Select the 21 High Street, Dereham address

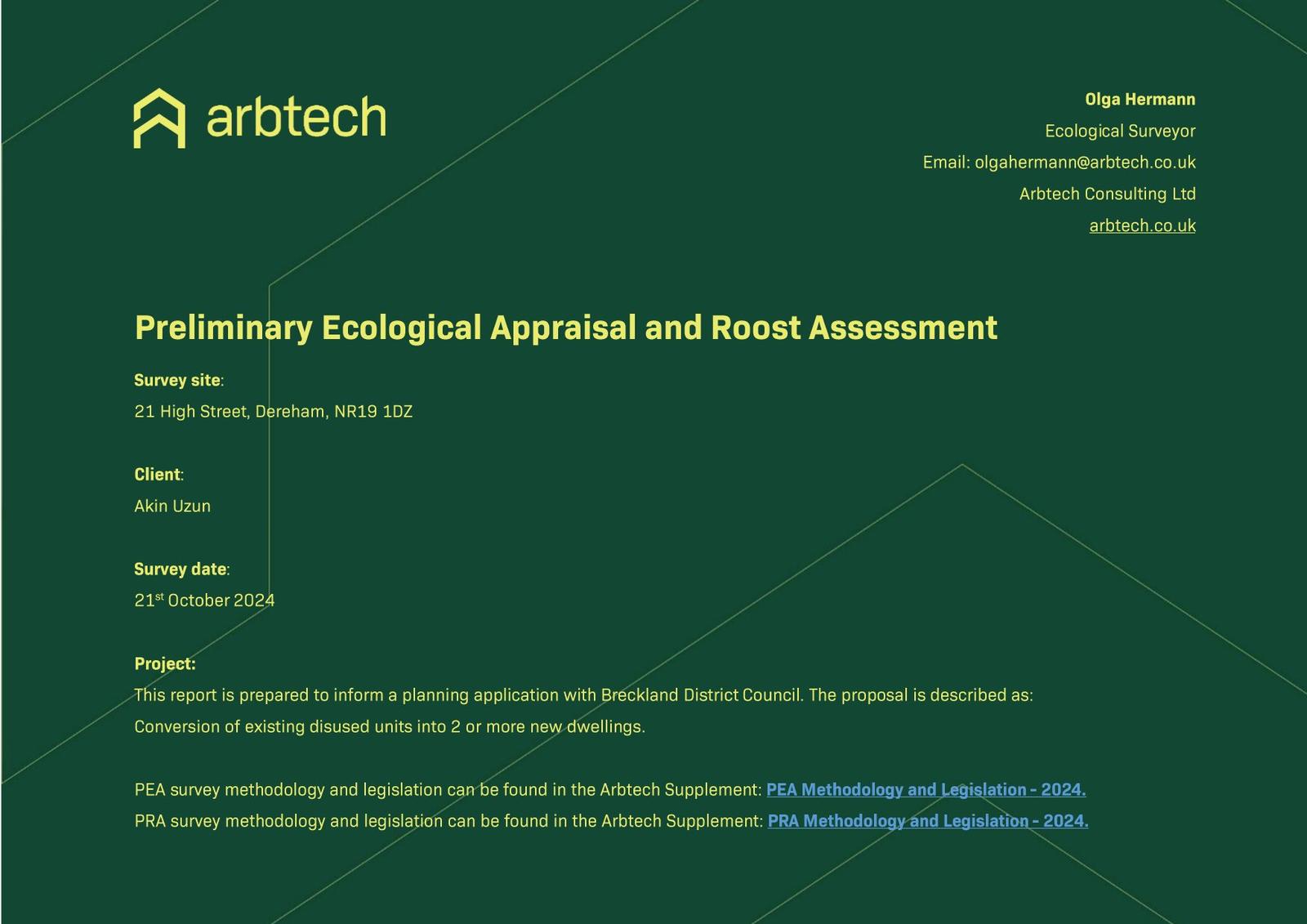[273, 412]
